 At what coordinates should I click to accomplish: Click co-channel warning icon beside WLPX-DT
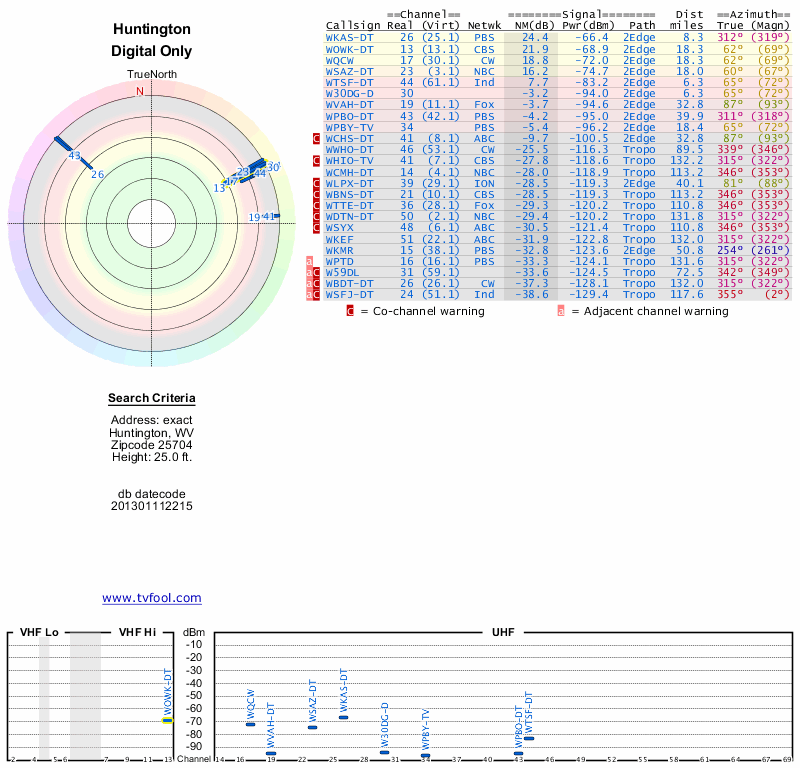click(317, 183)
